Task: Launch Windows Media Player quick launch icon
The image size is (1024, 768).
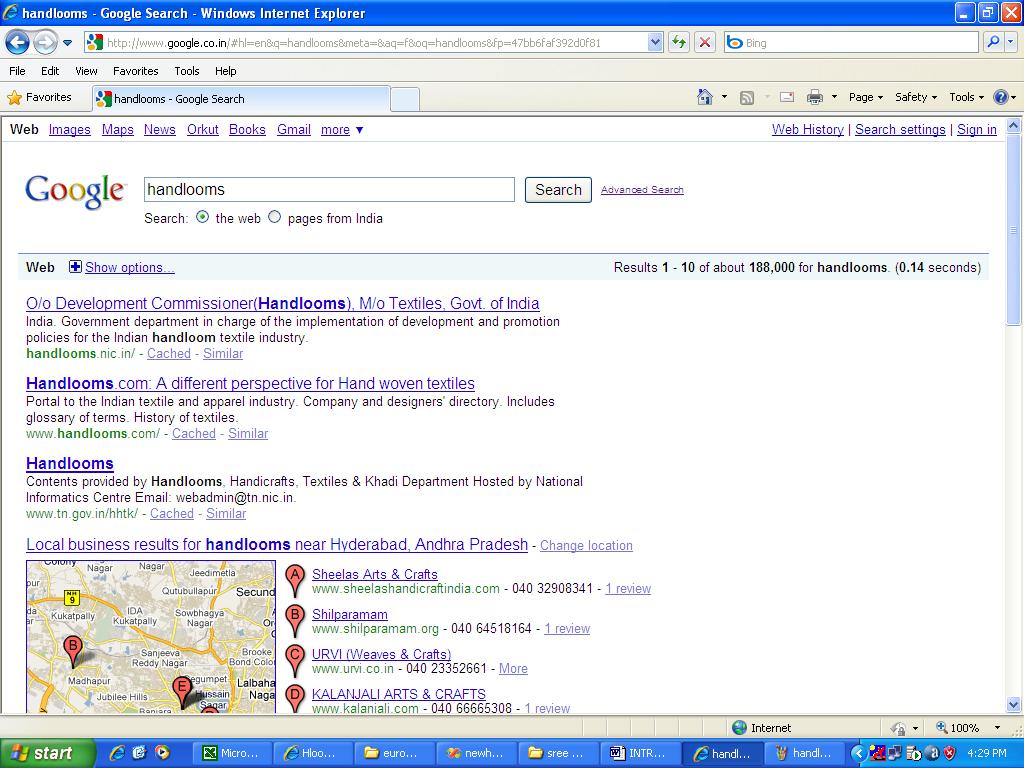Action: pos(162,753)
